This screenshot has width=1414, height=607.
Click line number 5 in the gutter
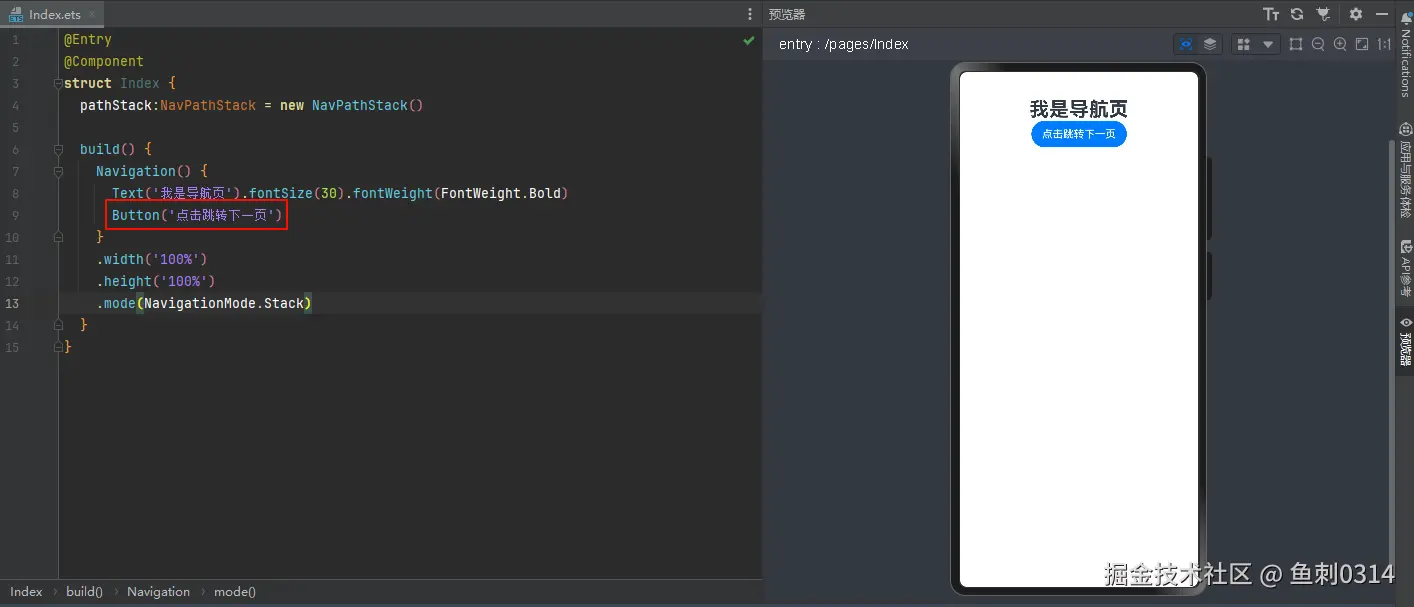[x=15, y=127]
